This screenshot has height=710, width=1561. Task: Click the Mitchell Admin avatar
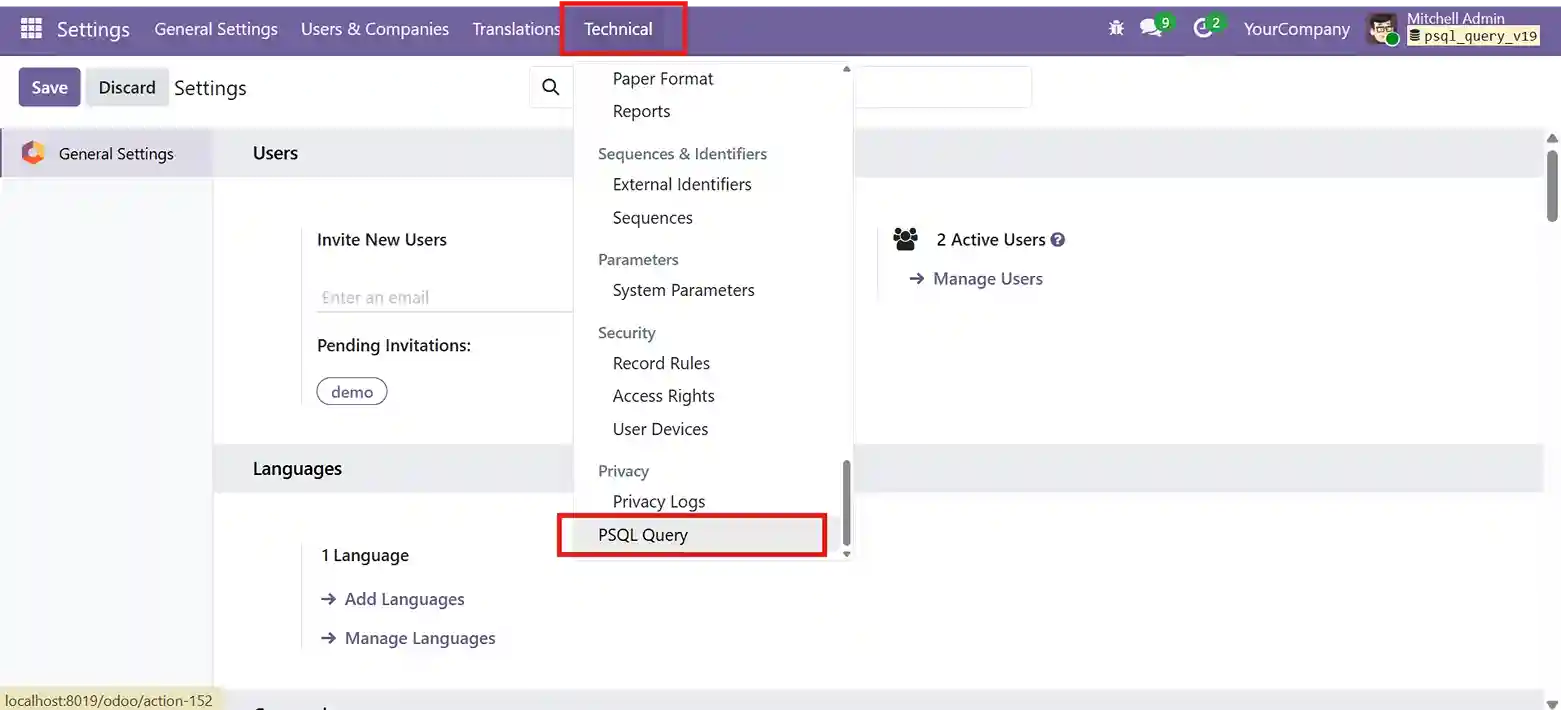[1383, 29]
